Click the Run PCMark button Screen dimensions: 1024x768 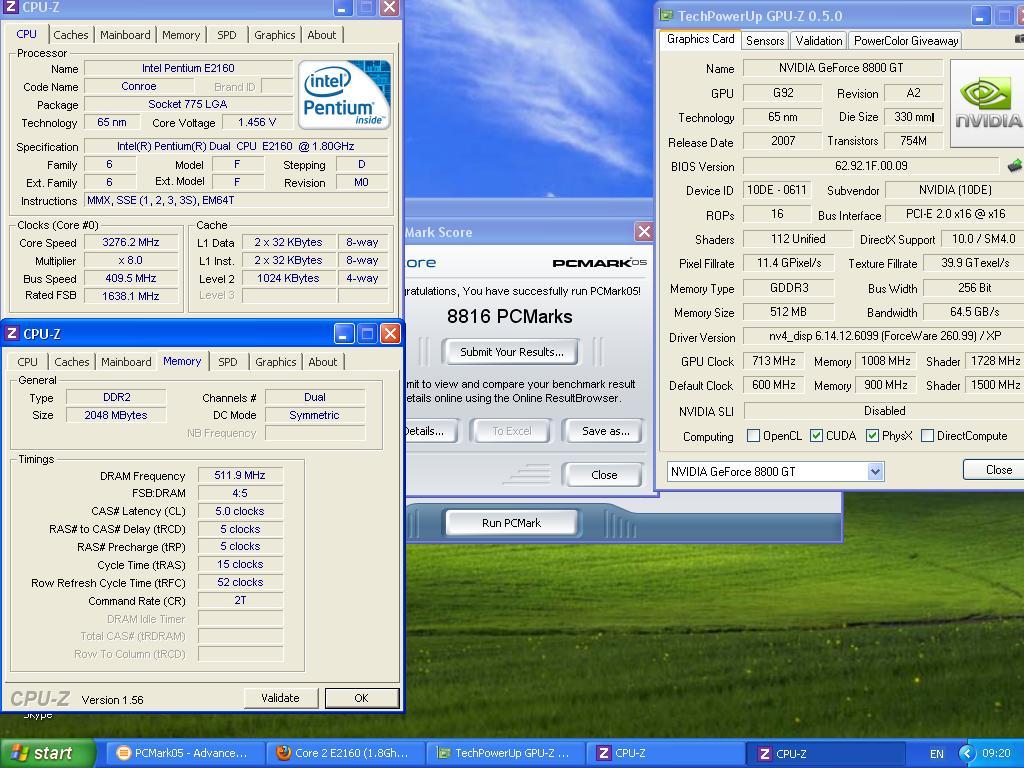tap(511, 522)
